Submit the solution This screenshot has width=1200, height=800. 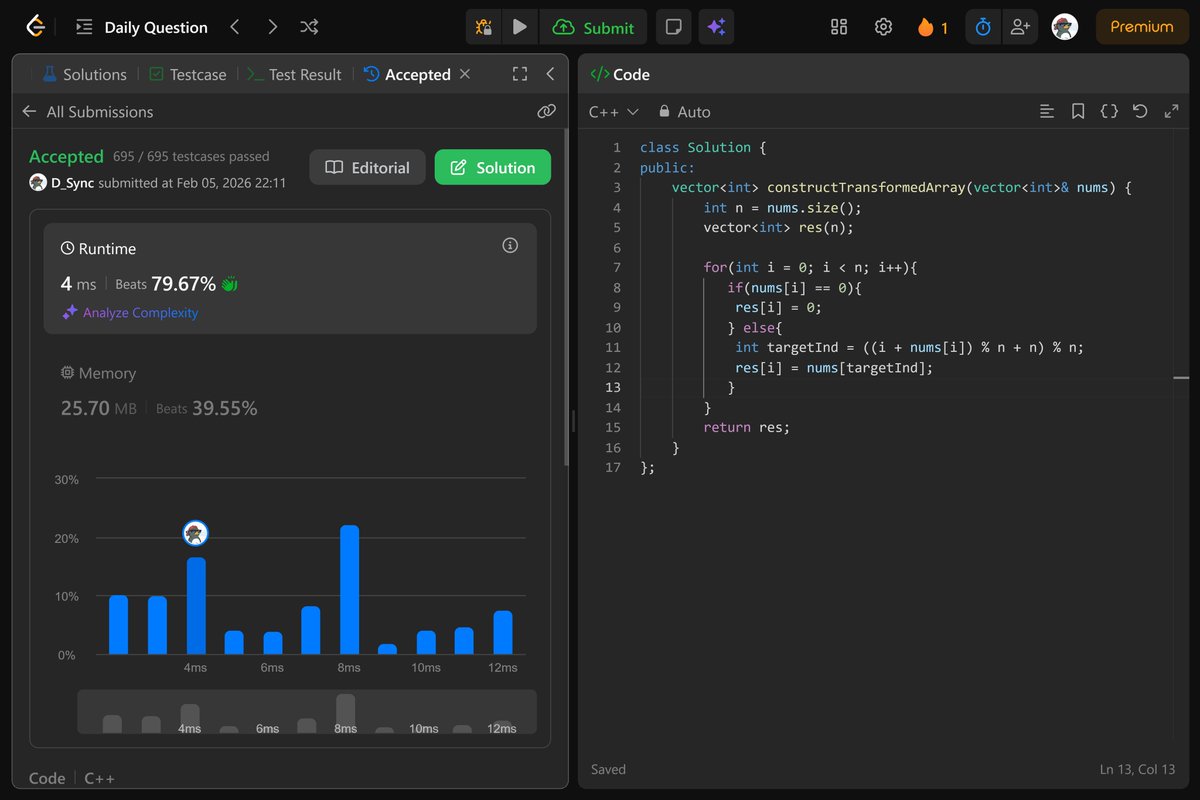click(593, 27)
